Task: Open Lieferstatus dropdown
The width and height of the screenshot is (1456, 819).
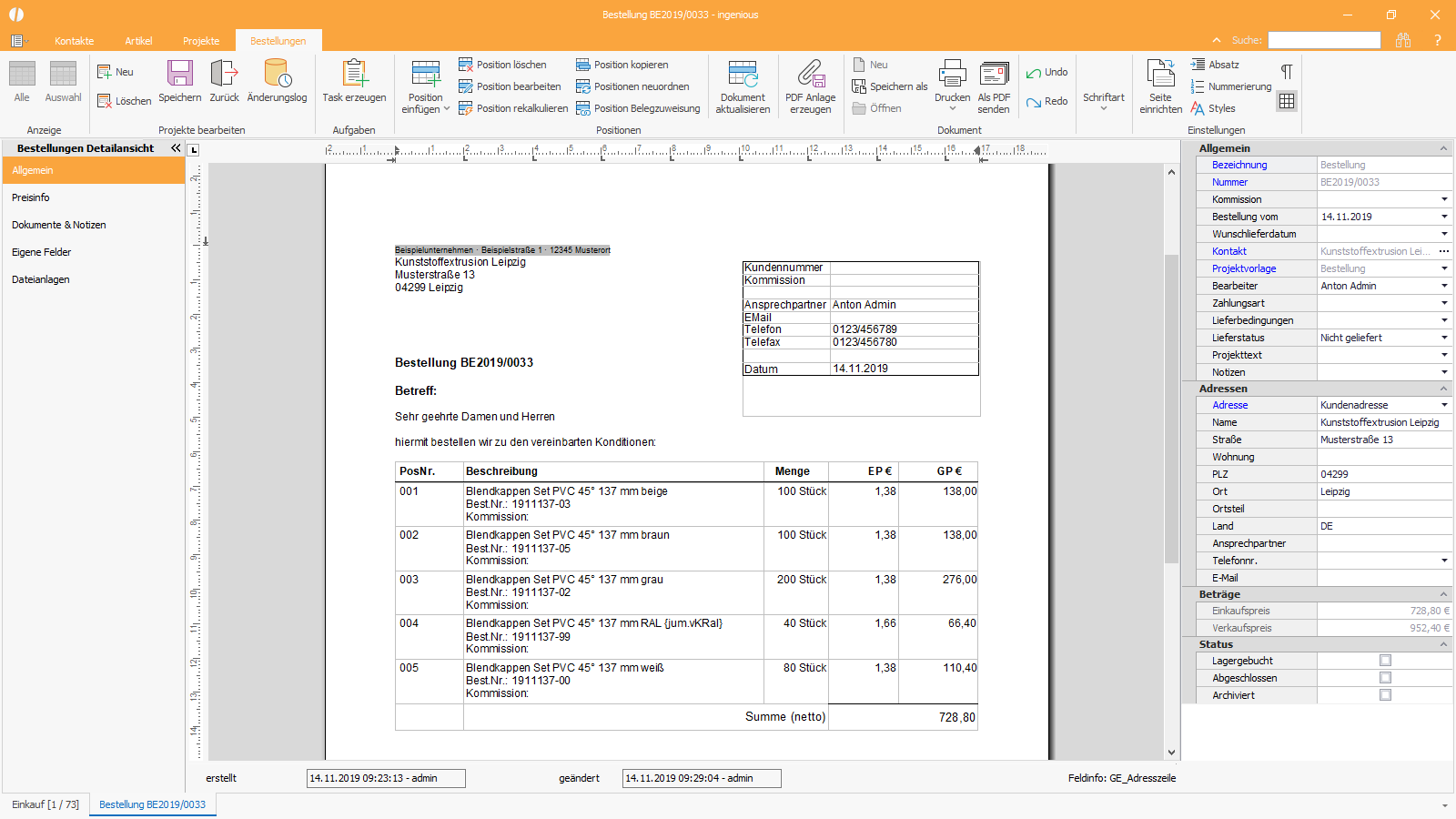Action: click(1444, 338)
